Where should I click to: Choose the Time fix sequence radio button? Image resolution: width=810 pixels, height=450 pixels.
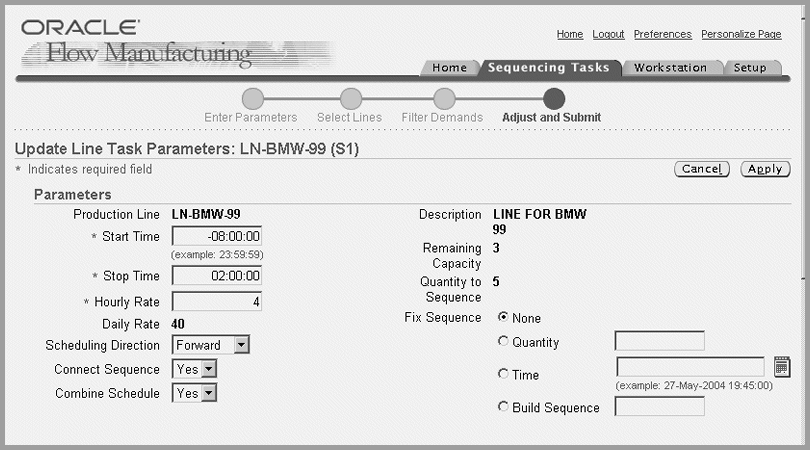[503, 374]
